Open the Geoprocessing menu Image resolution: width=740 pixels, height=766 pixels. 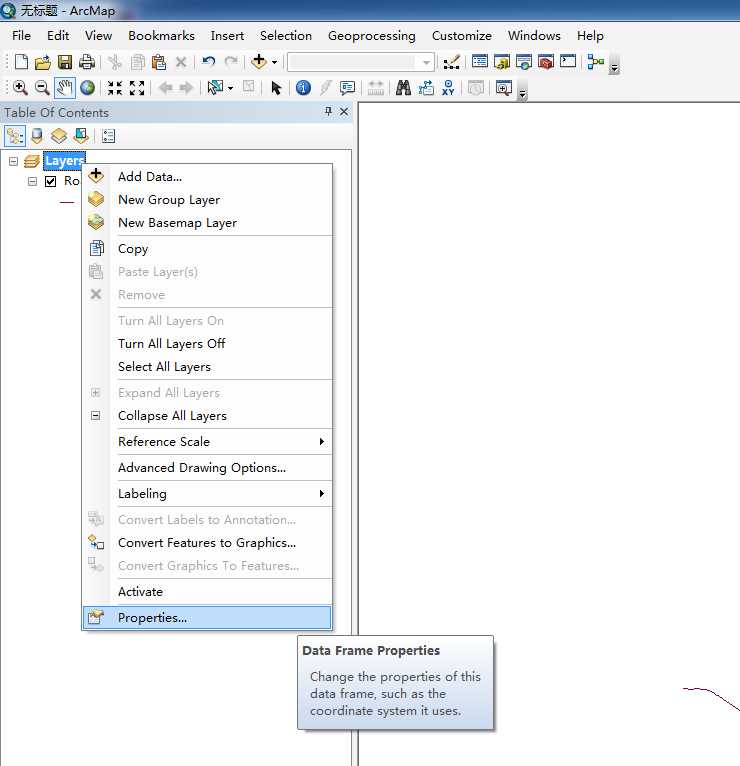[371, 36]
